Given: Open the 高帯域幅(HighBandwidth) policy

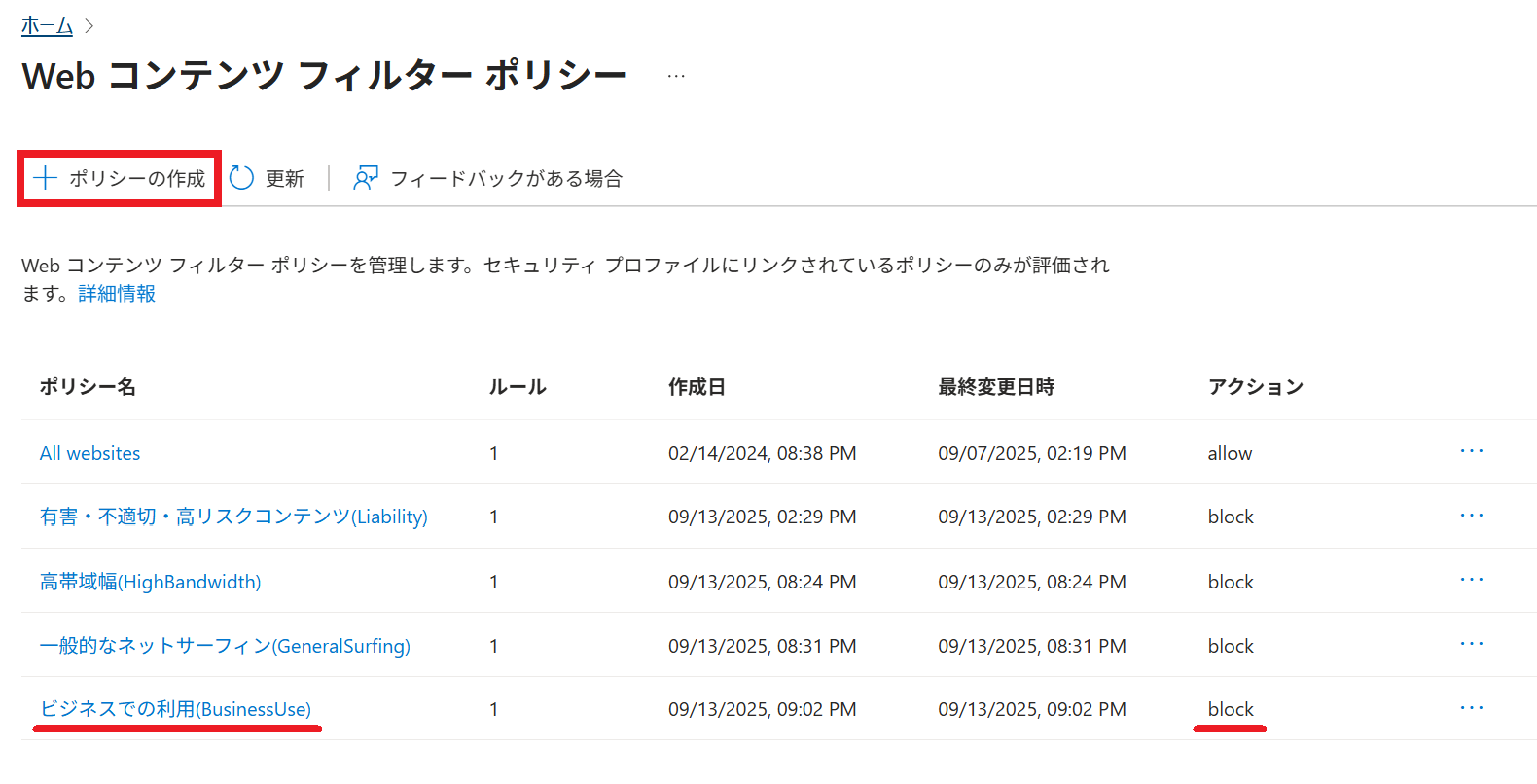Looking at the screenshot, I should point(150,582).
